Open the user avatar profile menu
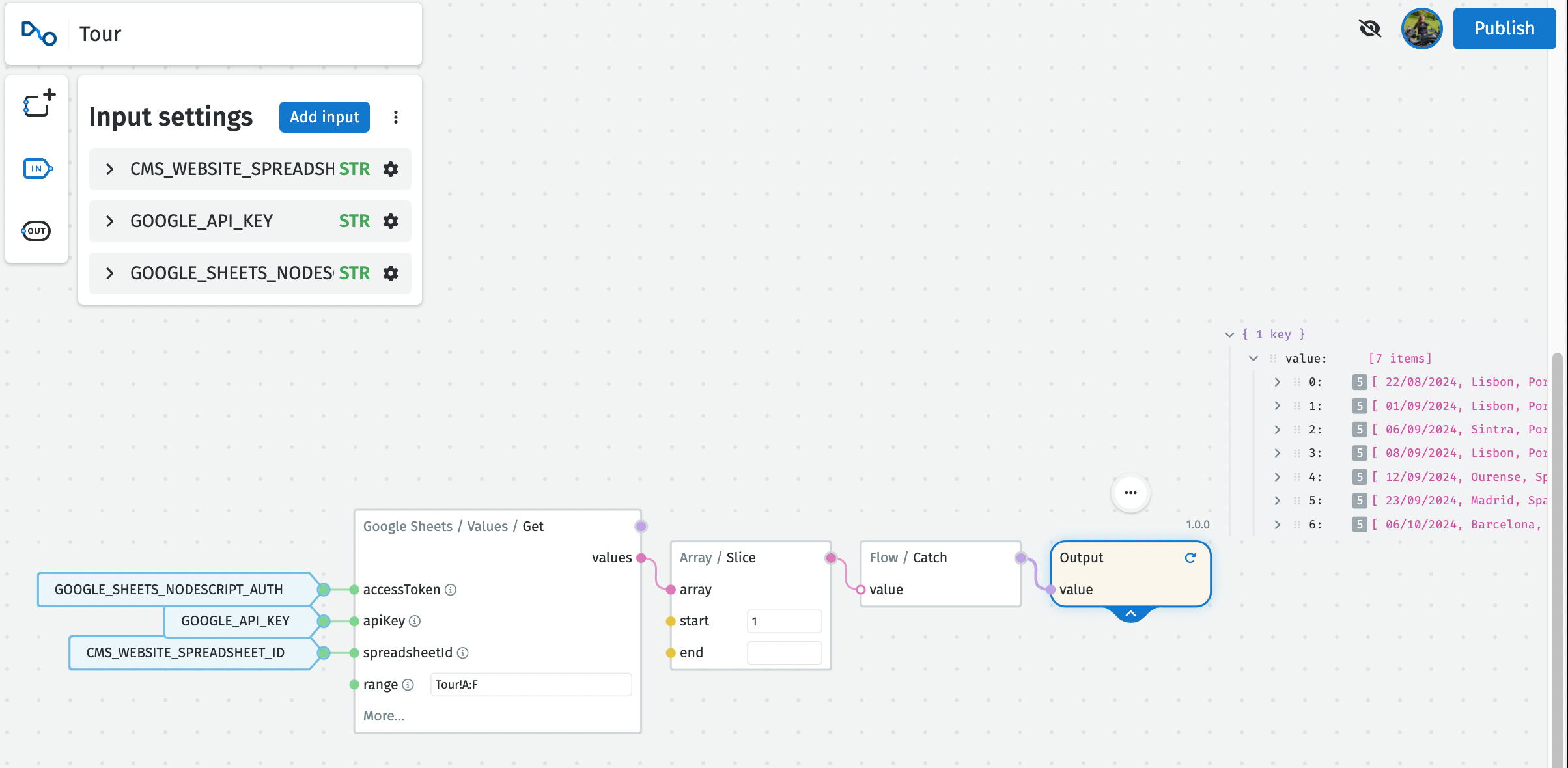 point(1421,29)
